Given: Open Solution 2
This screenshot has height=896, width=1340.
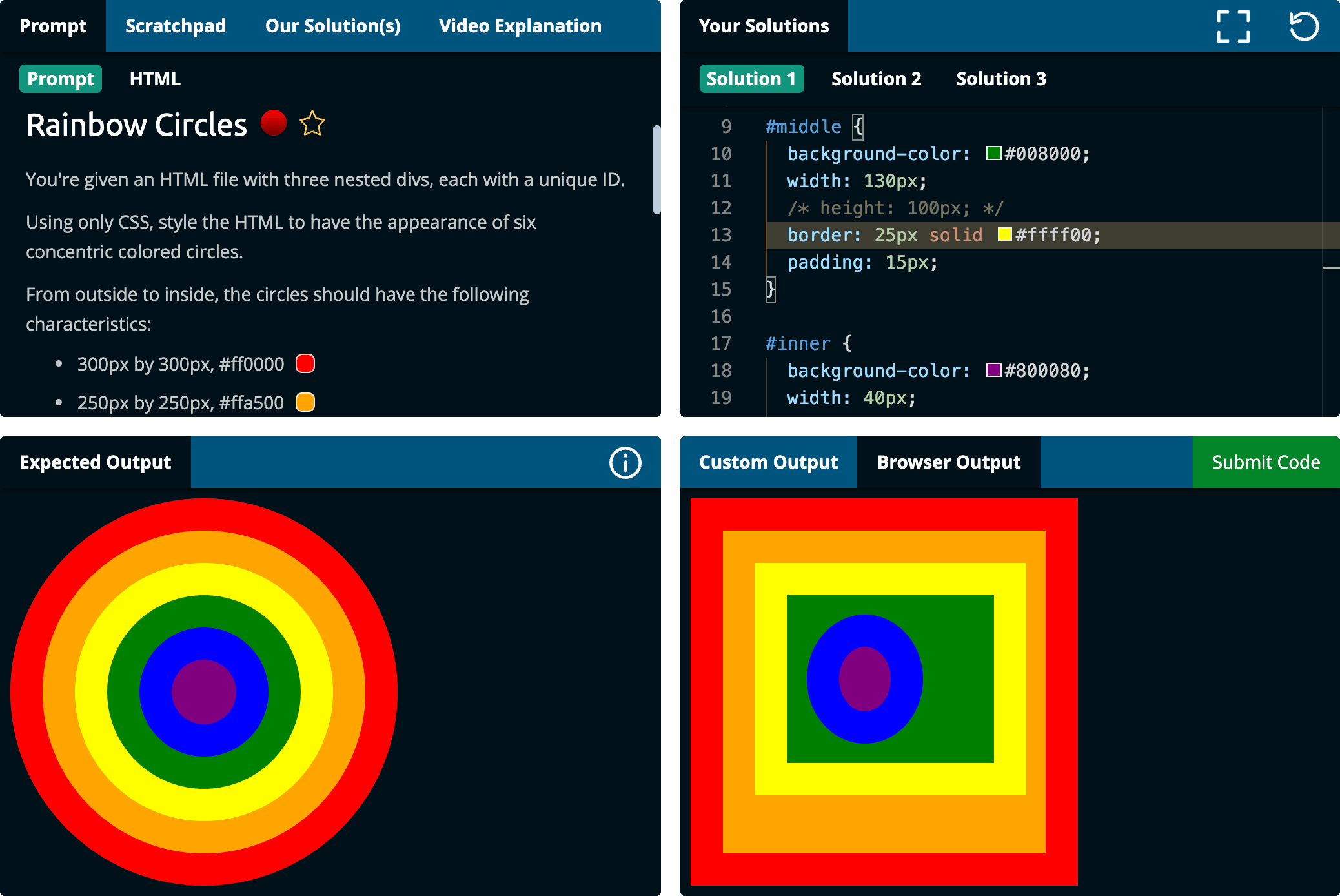Looking at the screenshot, I should coord(876,78).
